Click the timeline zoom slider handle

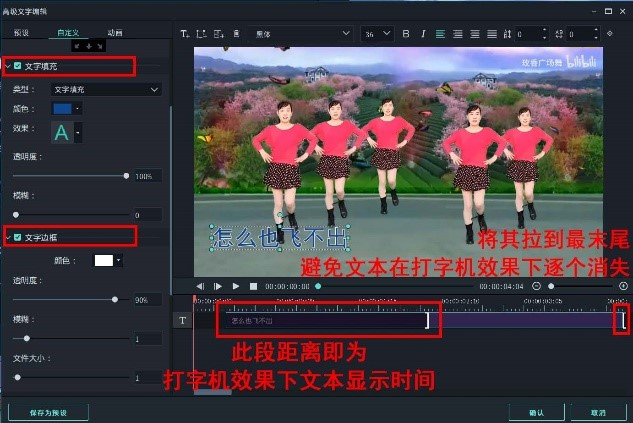[551, 286]
